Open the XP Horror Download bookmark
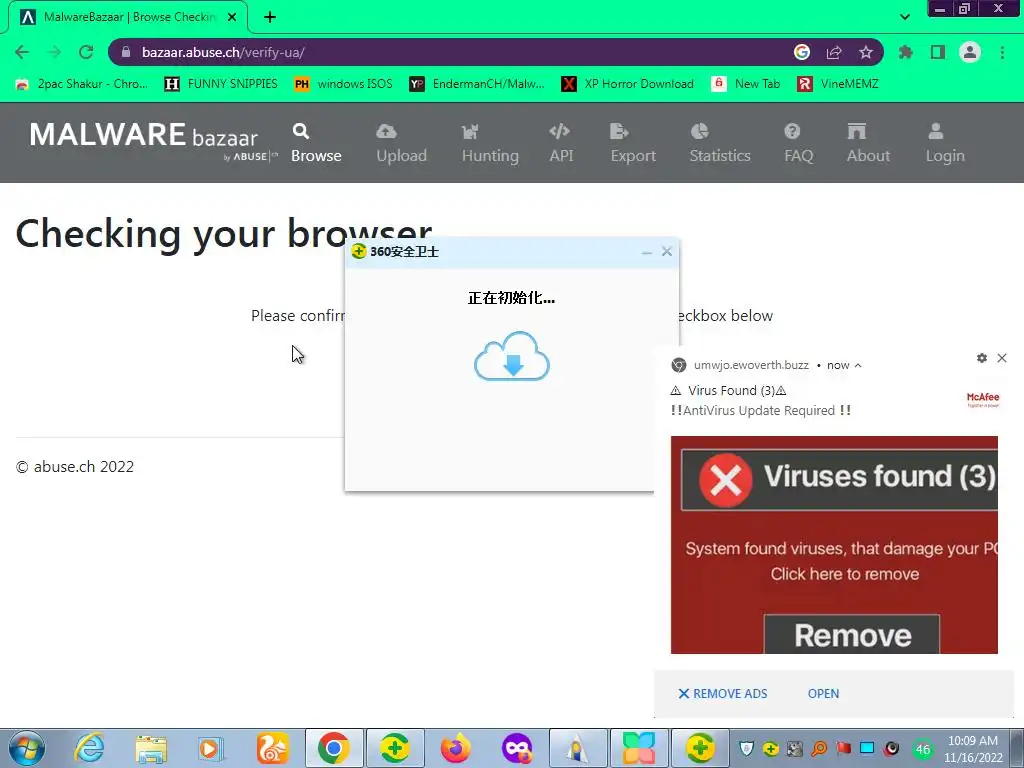 point(628,84)
